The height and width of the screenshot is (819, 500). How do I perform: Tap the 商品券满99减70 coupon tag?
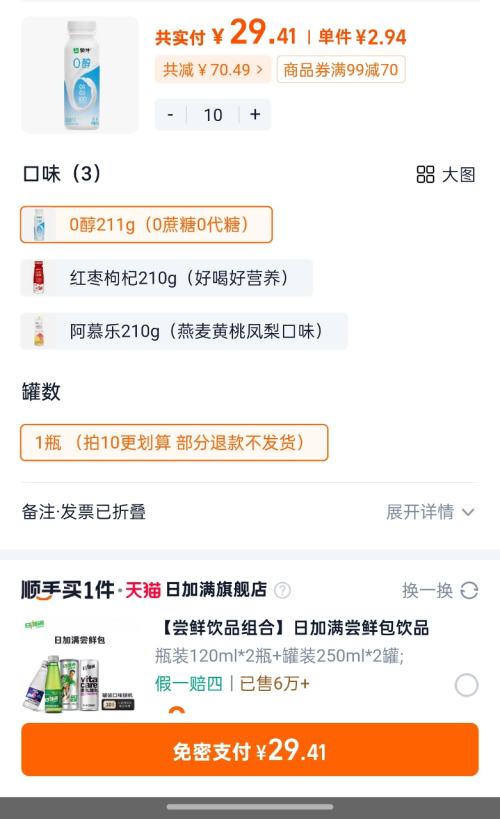[341, 69]
